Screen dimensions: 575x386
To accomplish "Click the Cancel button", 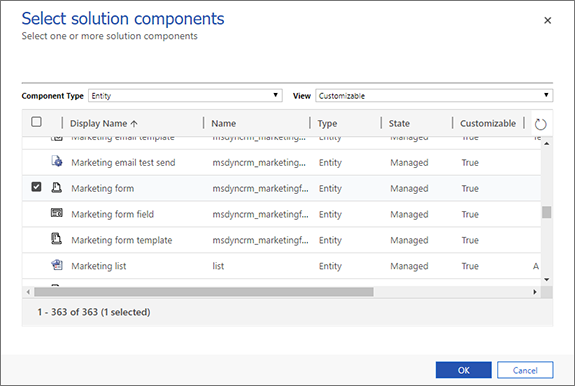I will [x=525, y=370].
